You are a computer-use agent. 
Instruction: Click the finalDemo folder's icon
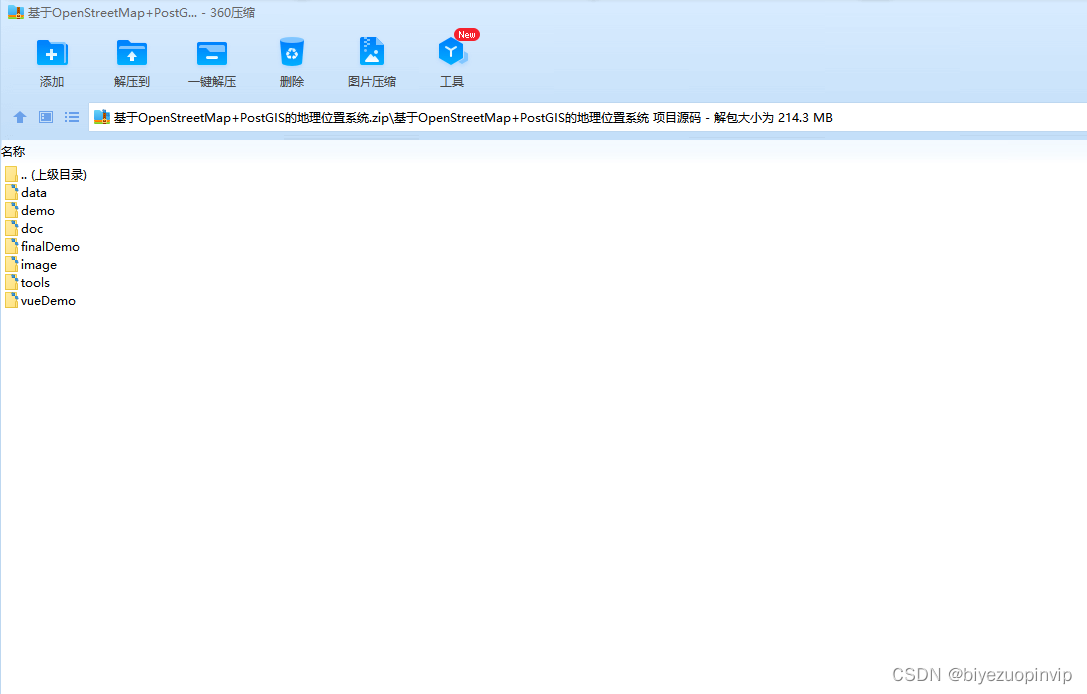click(x=11, y=246)
